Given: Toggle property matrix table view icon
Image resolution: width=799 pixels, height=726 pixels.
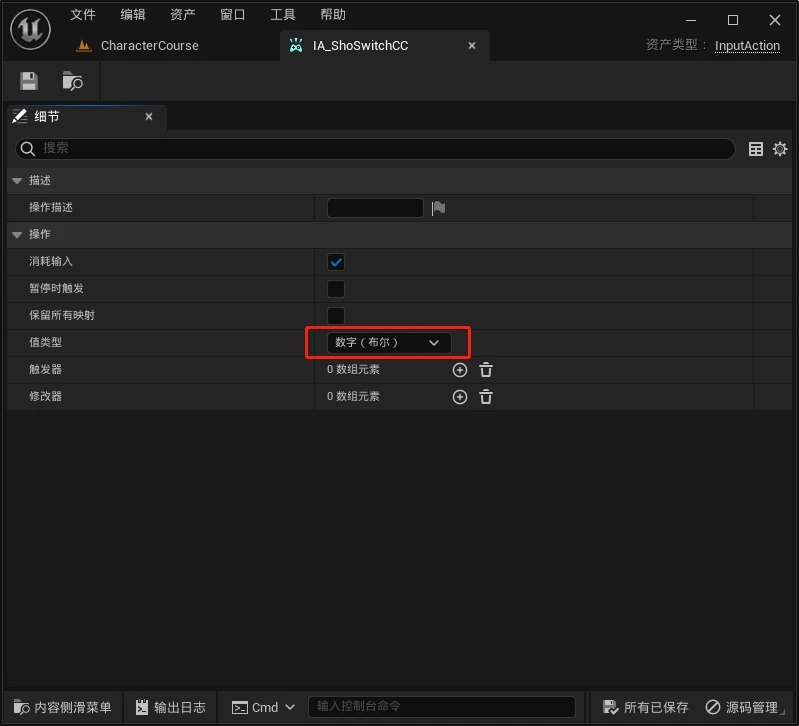Looking at the screenshot, I should click(756, 149).
